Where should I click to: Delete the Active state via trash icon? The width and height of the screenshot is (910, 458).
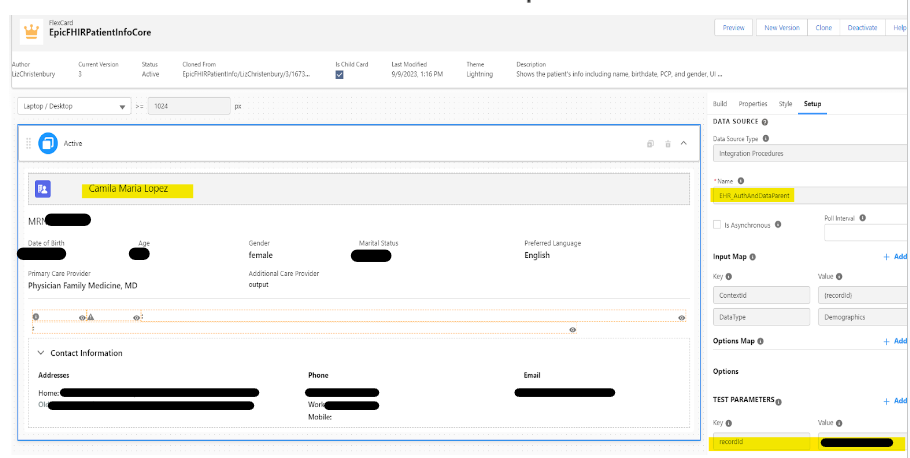point(668,143)
